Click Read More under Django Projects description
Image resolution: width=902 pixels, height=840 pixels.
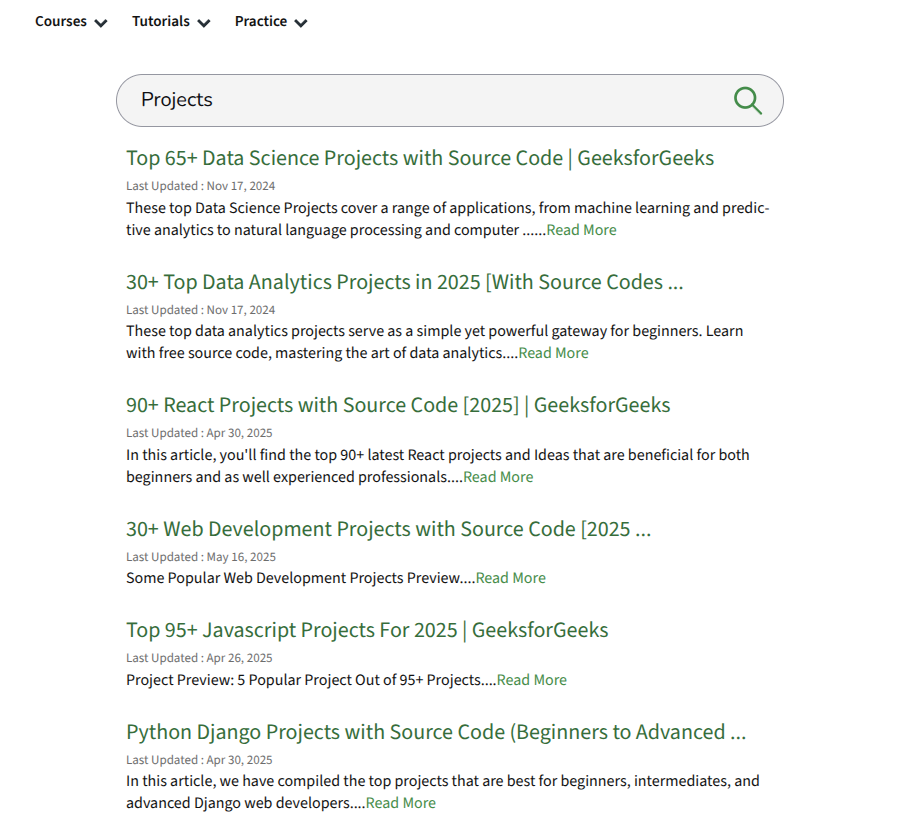401,803
